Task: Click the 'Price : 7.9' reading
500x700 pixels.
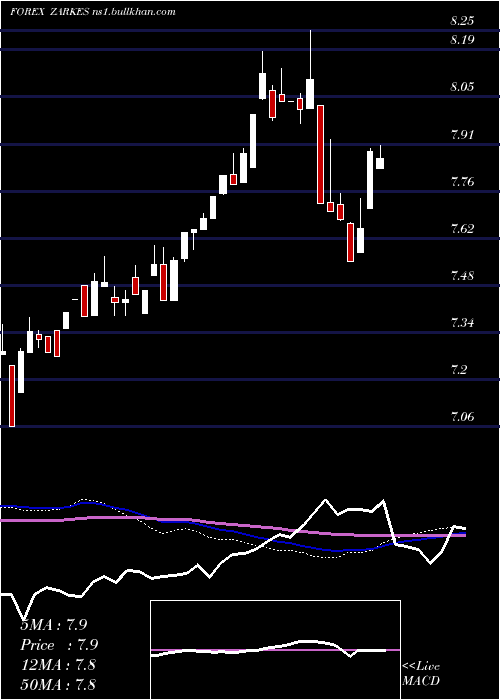Action: pyautogui.click(x=59, y=645)
